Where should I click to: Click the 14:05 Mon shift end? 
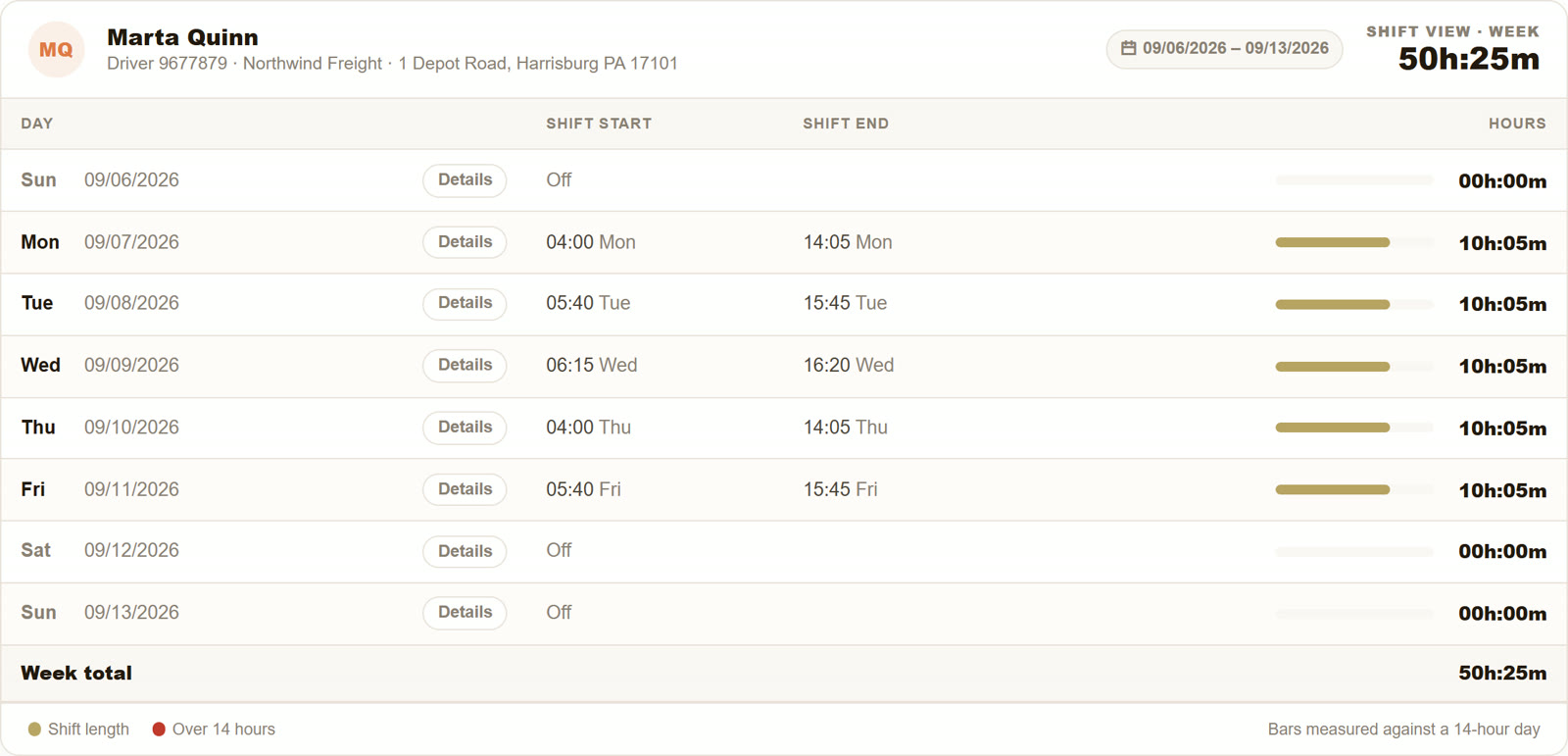(848, 242)
